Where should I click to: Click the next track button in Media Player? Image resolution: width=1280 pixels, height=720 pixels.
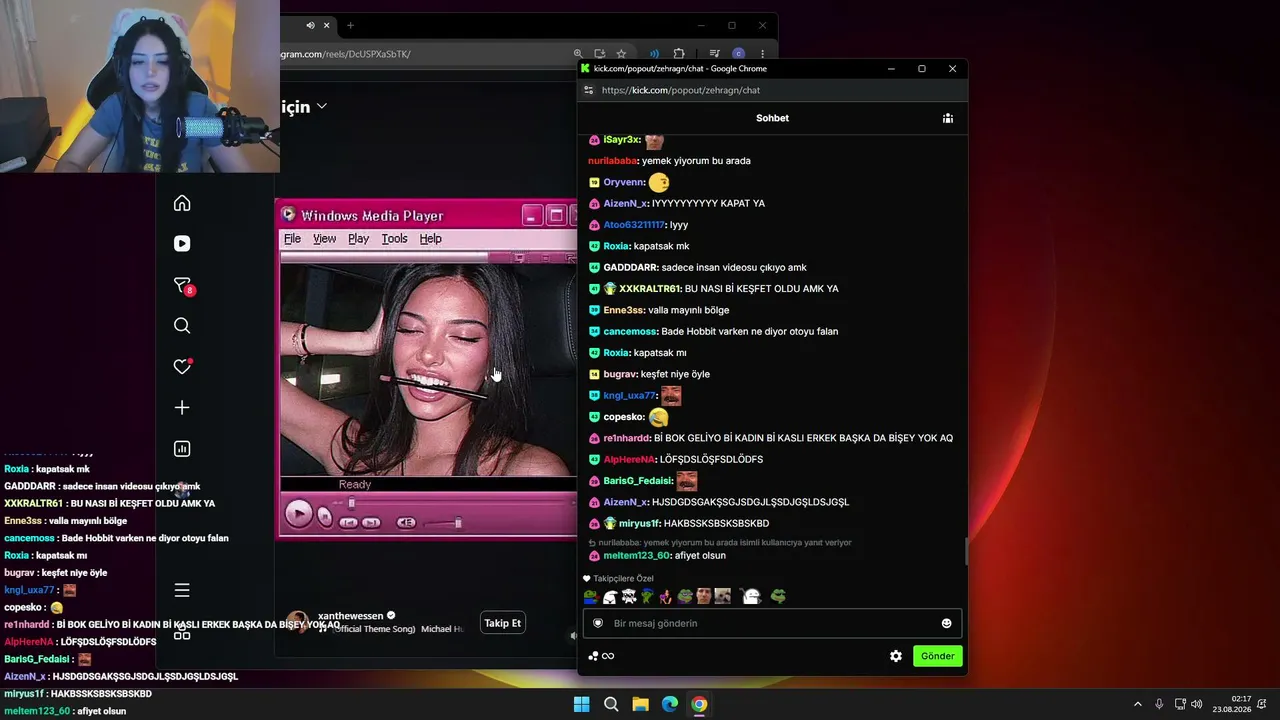pyautogui.click(x=371, y=522)
